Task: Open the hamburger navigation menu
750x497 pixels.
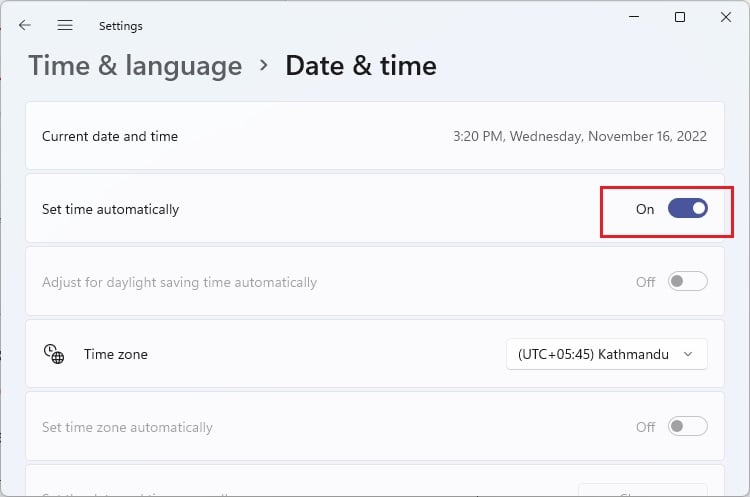Action: point(65,25)
